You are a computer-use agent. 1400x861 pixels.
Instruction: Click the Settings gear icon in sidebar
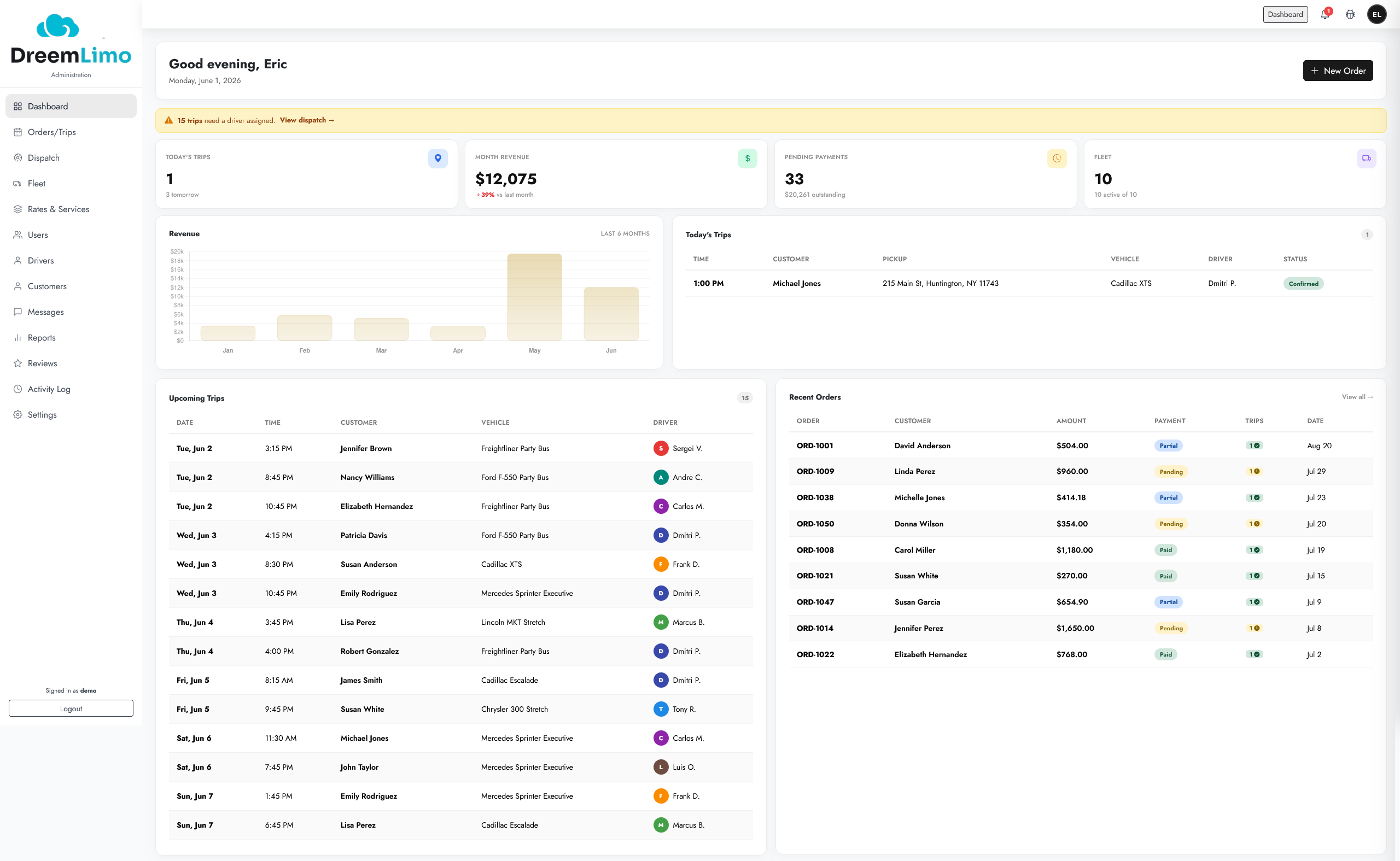tap(17, 414)
